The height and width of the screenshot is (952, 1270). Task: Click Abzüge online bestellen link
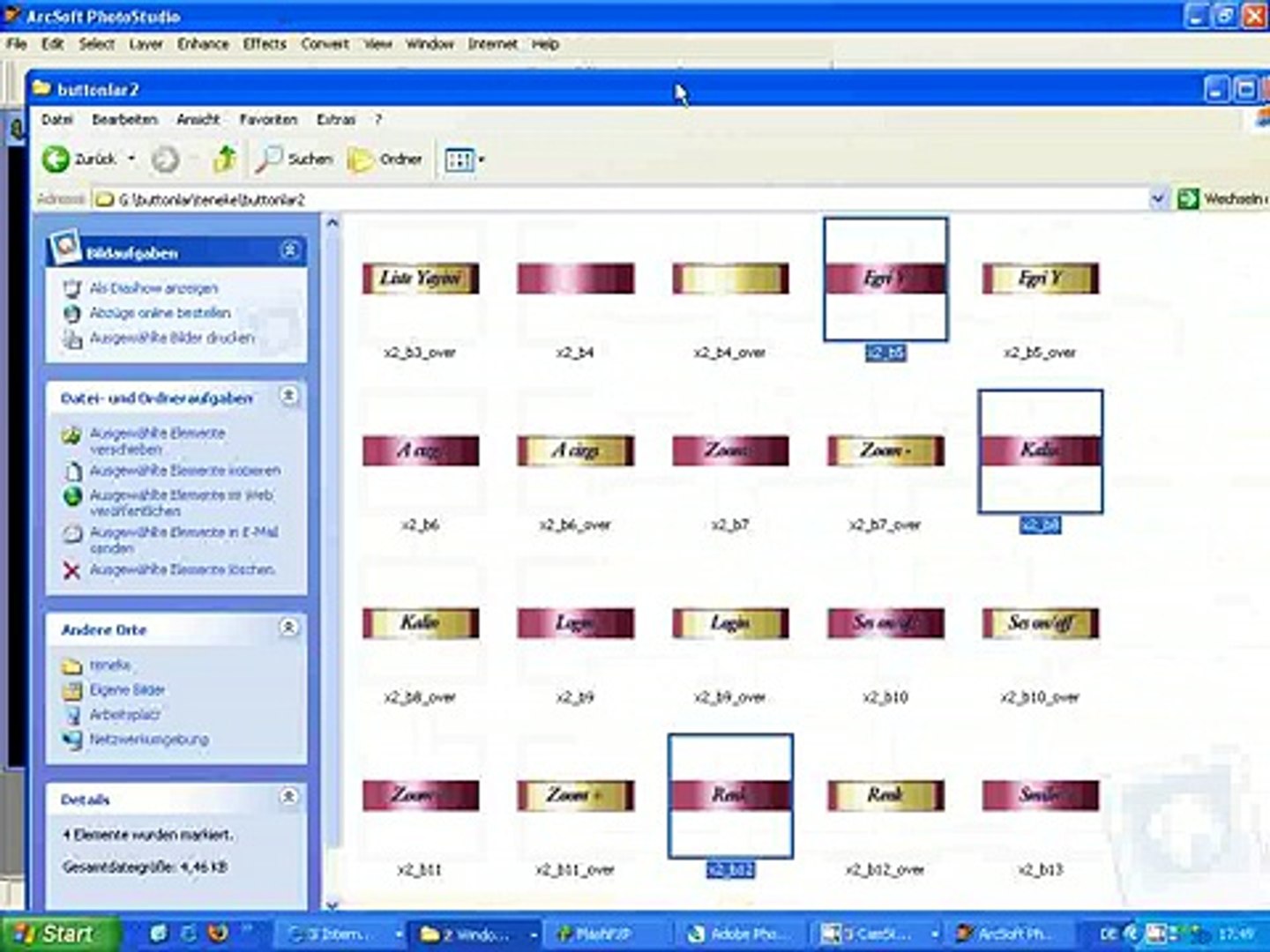(x=160, y=313)
